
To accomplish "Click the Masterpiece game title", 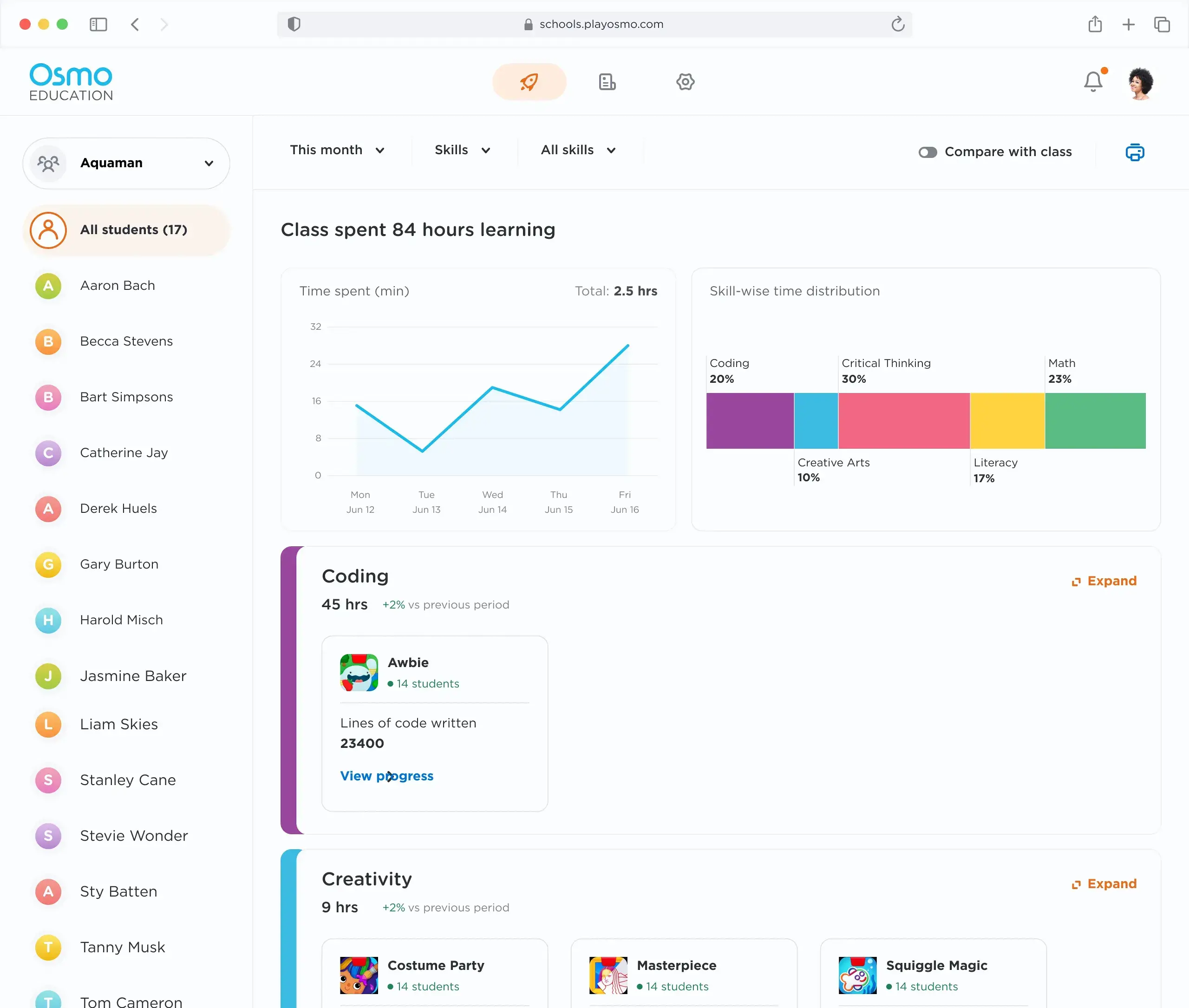I will [677, 965].
